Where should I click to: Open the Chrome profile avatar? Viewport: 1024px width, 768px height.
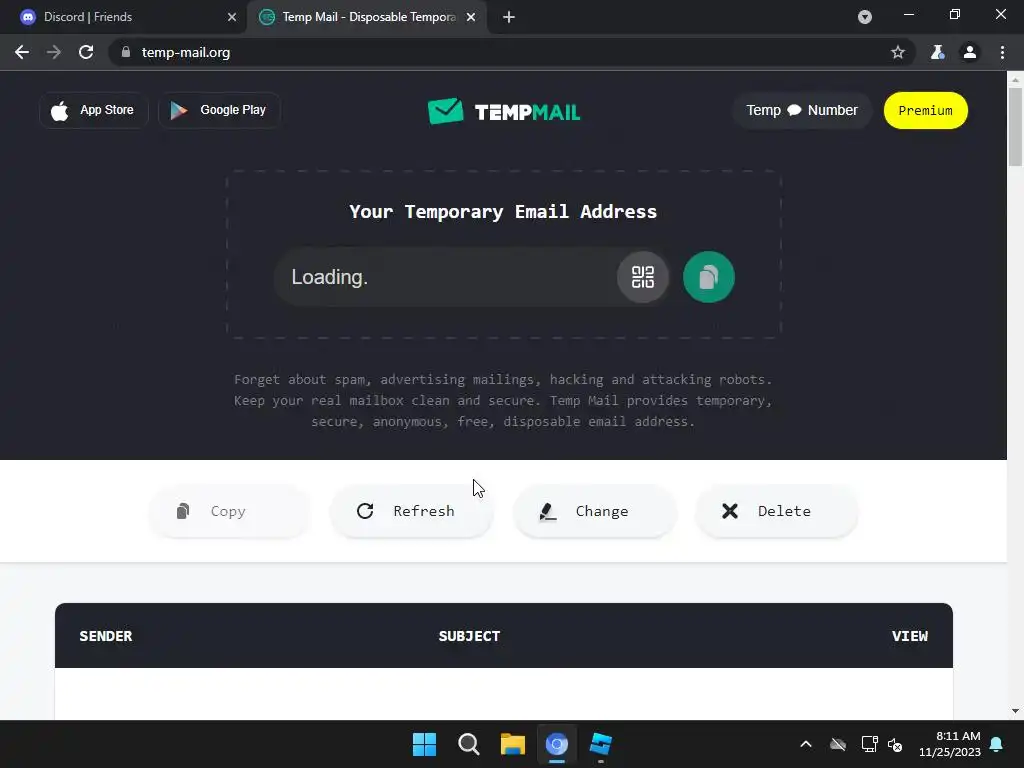pyautogui.click(x=970, y=52)
